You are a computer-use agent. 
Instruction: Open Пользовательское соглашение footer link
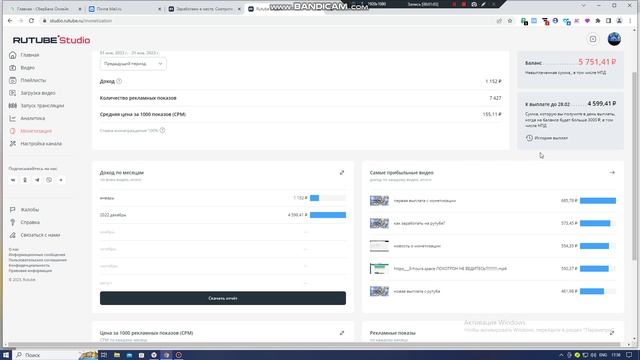pyautogui.click(x=38, y=260)
